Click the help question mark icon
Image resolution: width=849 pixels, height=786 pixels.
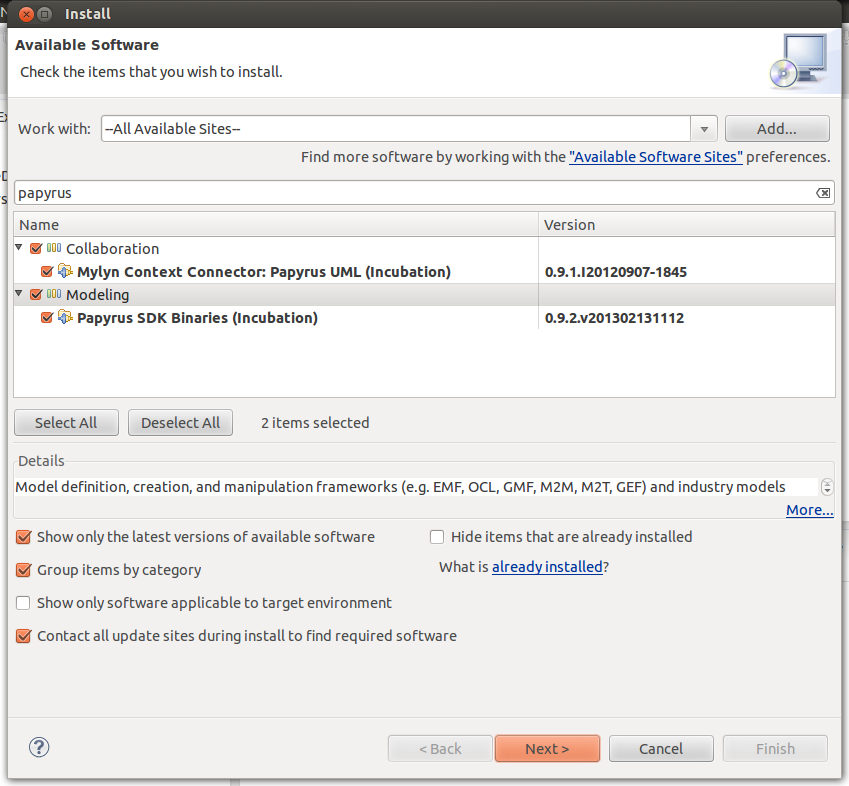coord(39,747)
